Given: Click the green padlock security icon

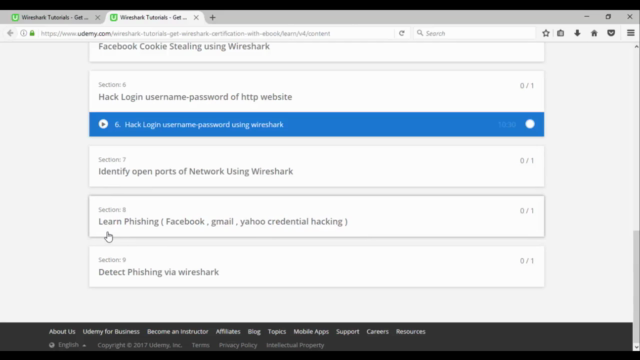Looking at the screenshot, I should pos(32,33).
